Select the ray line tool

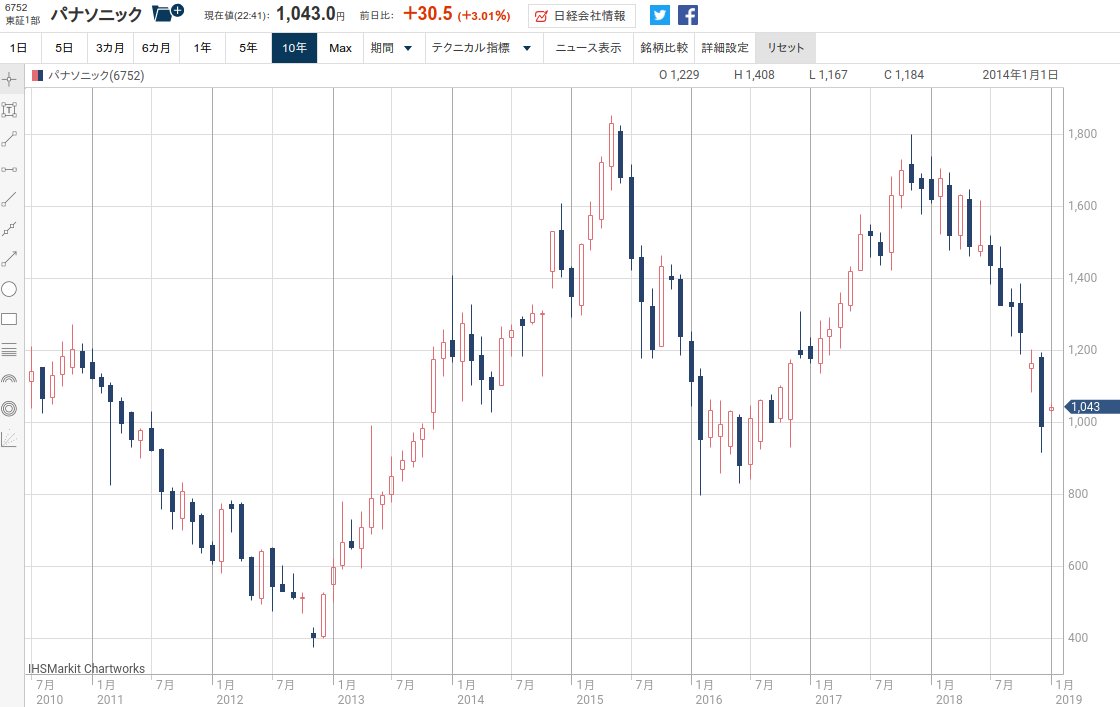point(9,199)
